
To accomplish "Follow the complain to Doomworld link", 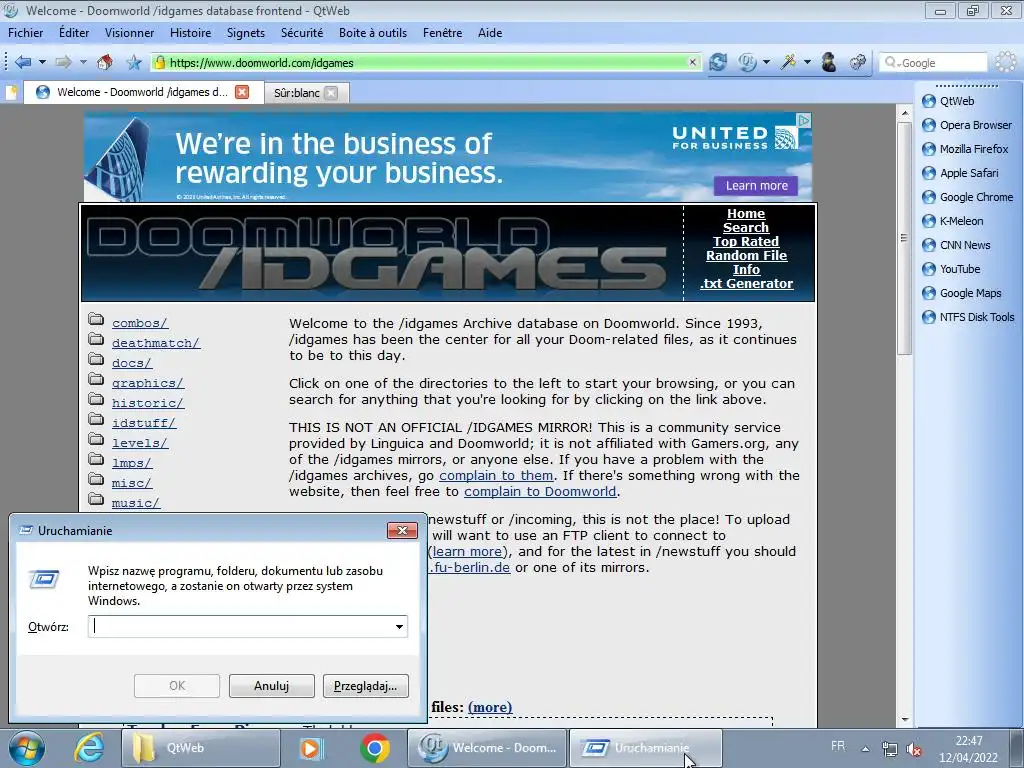I will pos(540,491).
